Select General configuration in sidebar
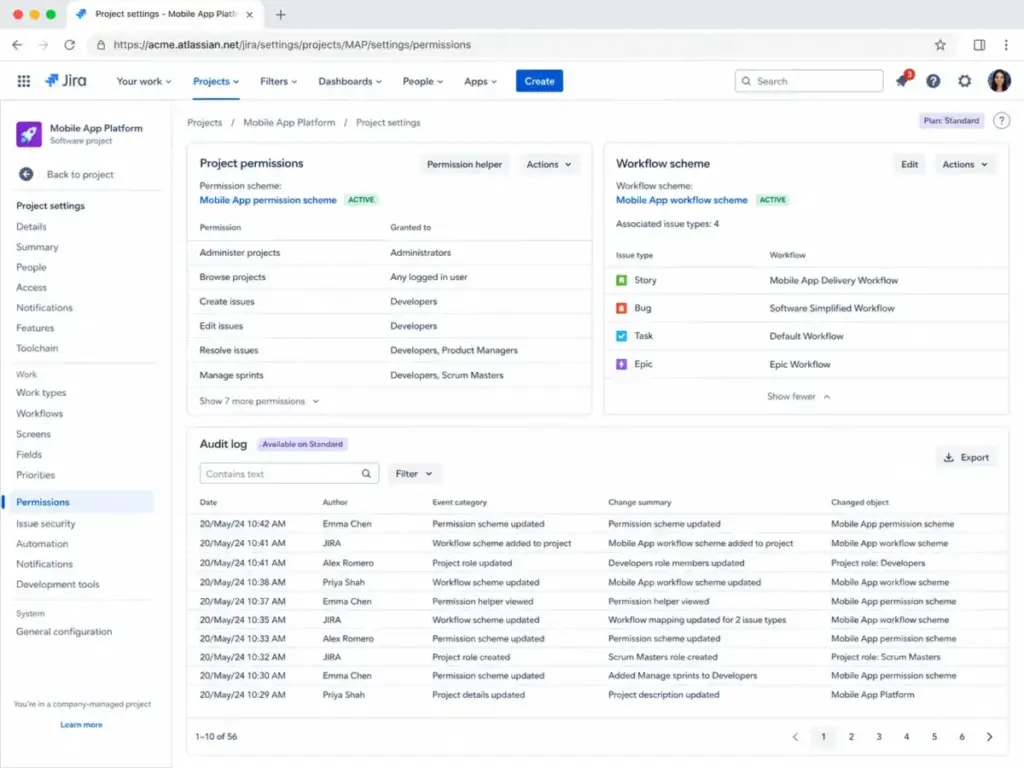 pyautogui.click(x=64, y=632)
